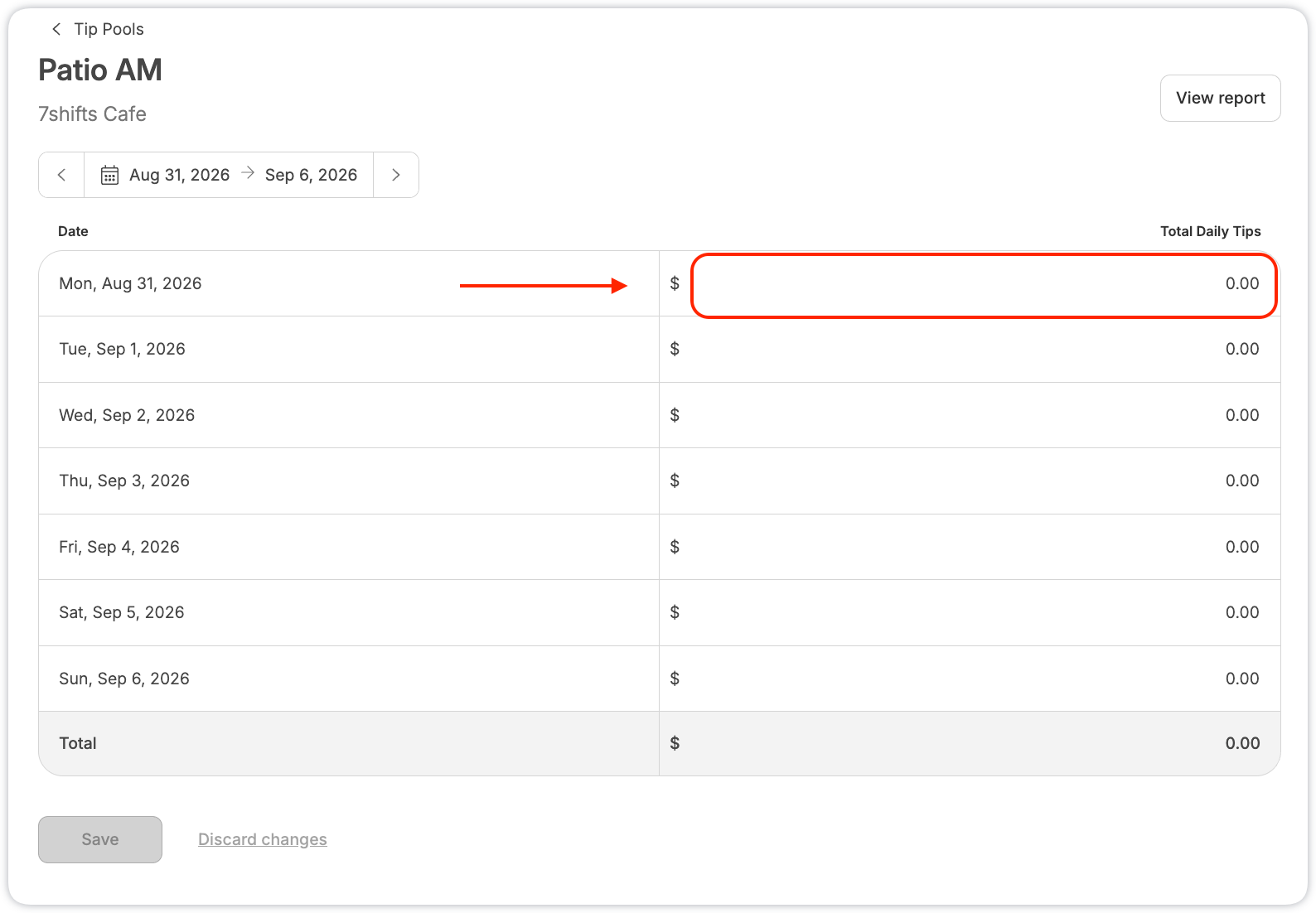Image resolution: width=1316 pixels, height=913 pixels.
Task: Click Discard changes link
Action: 263,839
